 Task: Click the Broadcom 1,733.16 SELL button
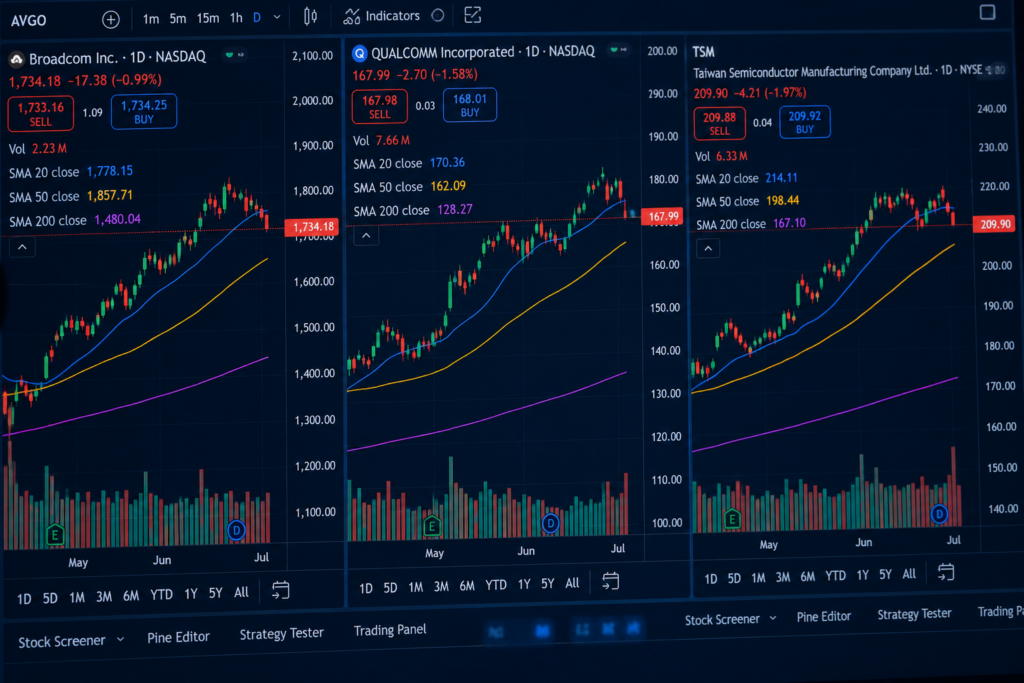[x=40, y=114]
